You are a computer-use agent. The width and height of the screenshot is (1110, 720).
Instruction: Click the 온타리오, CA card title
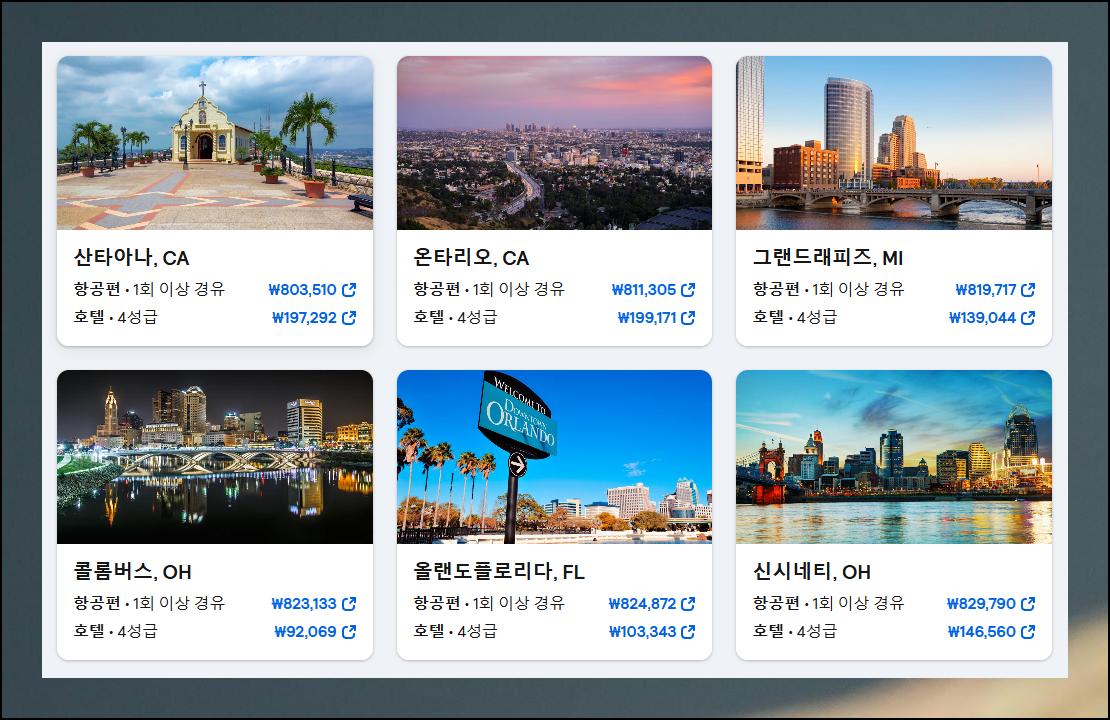coord(471,258)
